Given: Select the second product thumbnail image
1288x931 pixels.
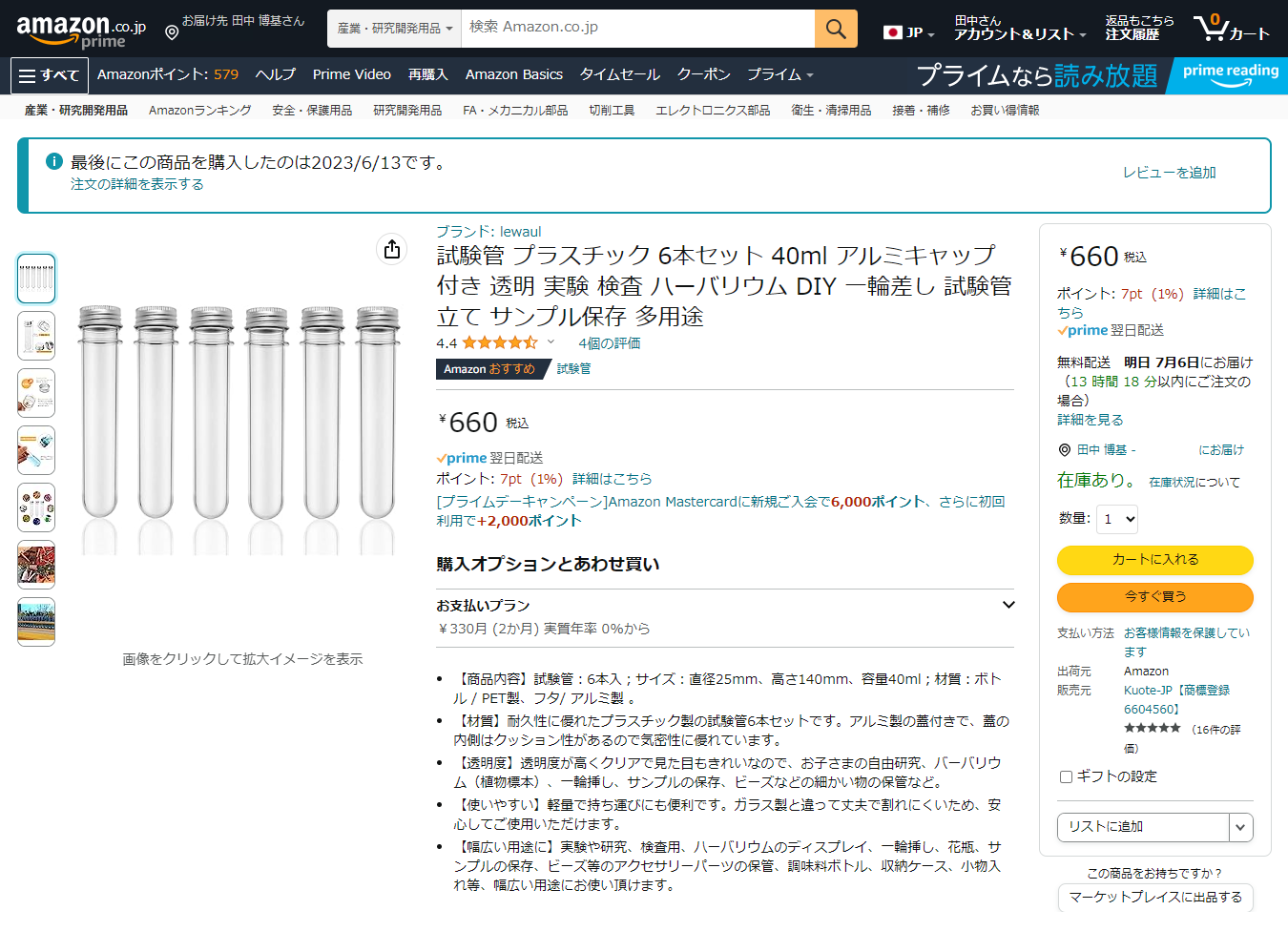Looking at the screenshot, I should coord(36,336).
